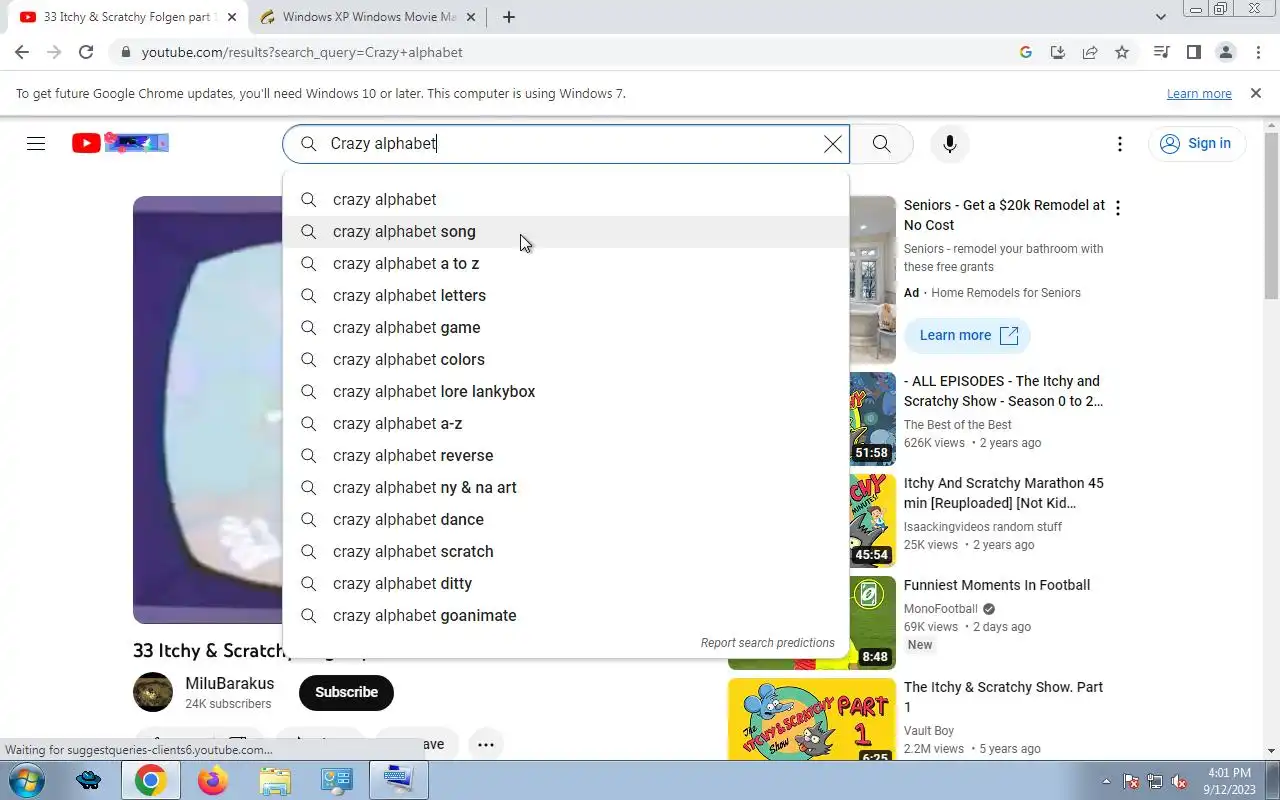
Task: Pick the 'crazy alphabet a-z' suggestion
Action: [x=566, y=423]
